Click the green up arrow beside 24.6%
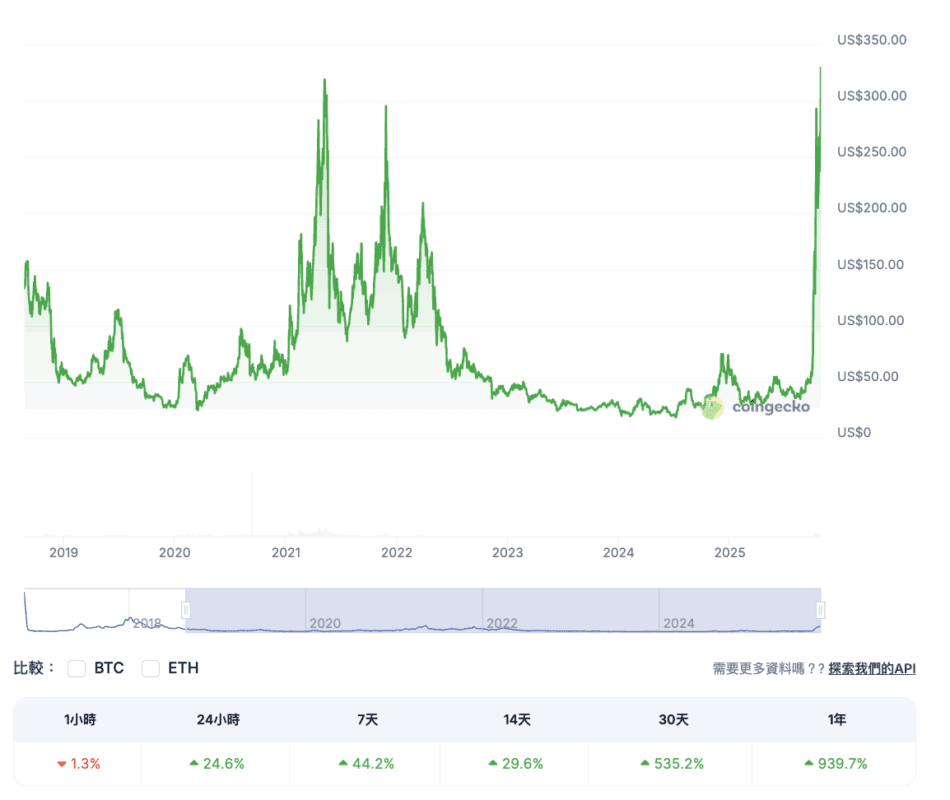950x800 pixels. point(194,764)
